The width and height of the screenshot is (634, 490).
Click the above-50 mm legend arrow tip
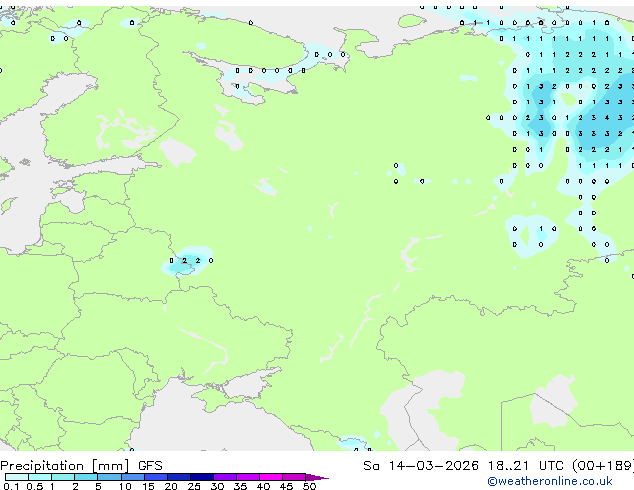[317, 477]
